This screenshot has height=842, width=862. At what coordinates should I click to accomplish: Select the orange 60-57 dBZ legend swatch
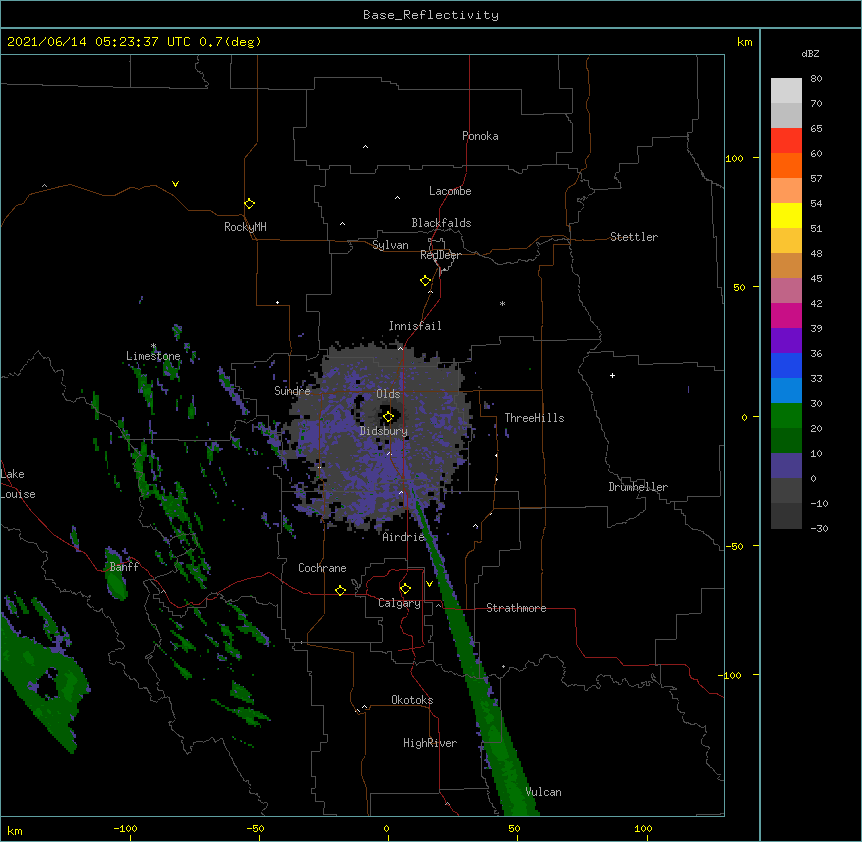click(x=786, y=165)
